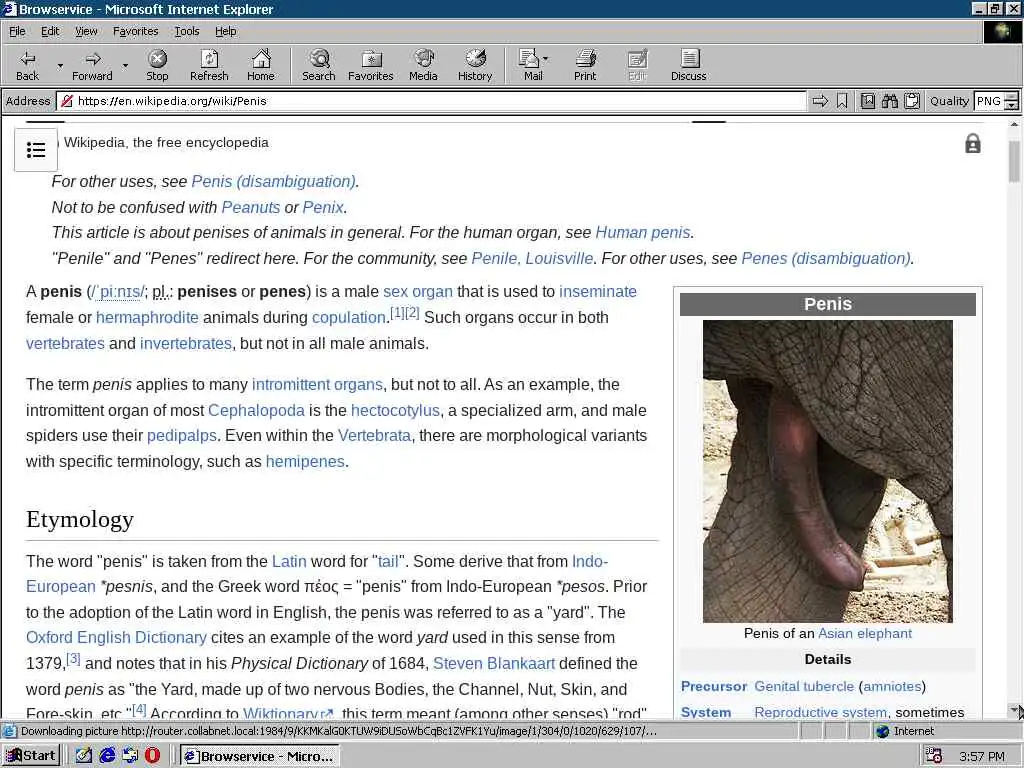Click the Back toolbar button
Screen dimensions: 1024x768
pyautogui.click(x=27, y=65)
